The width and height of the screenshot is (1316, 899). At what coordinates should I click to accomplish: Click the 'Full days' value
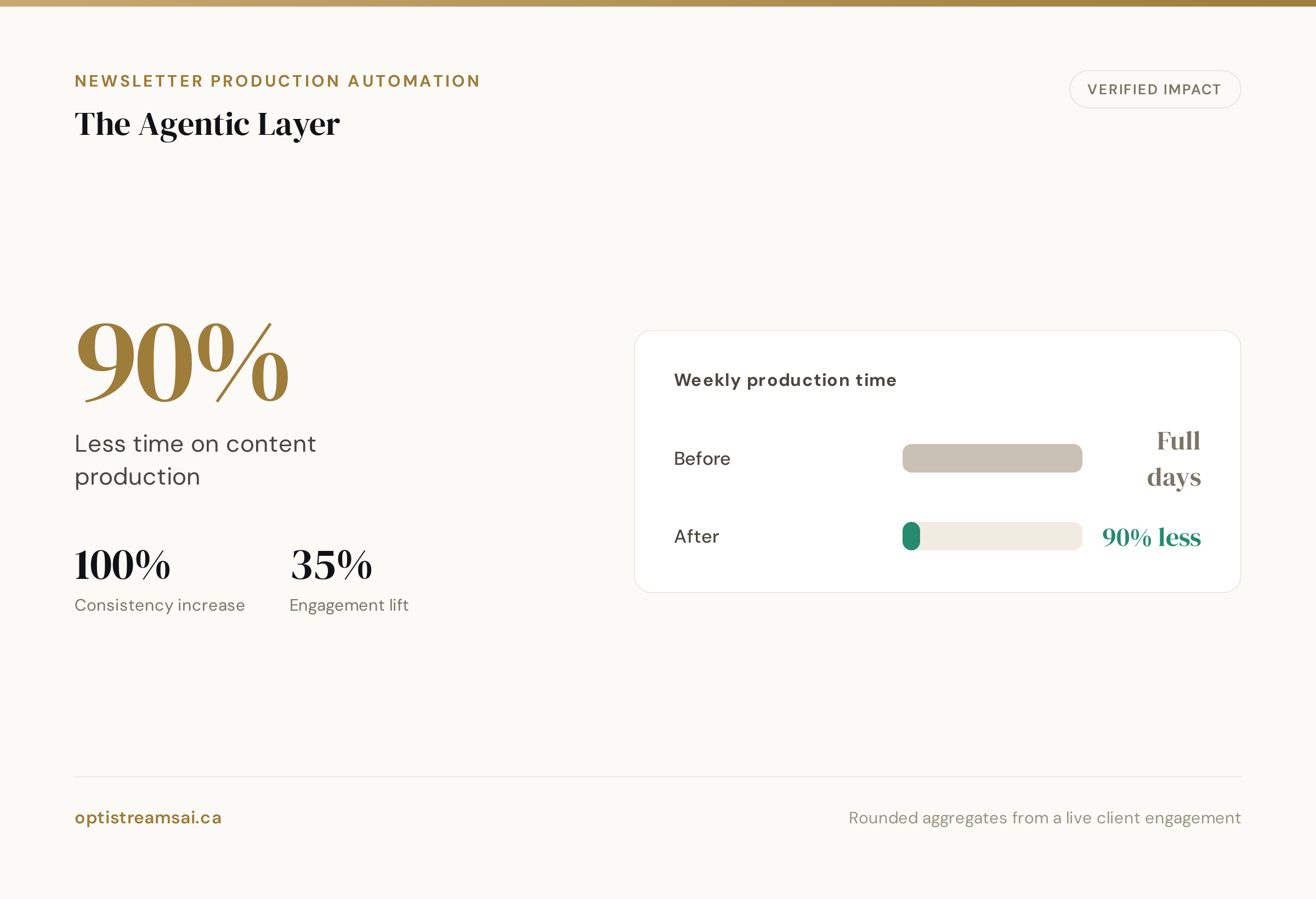click(x=1175, y=459)
